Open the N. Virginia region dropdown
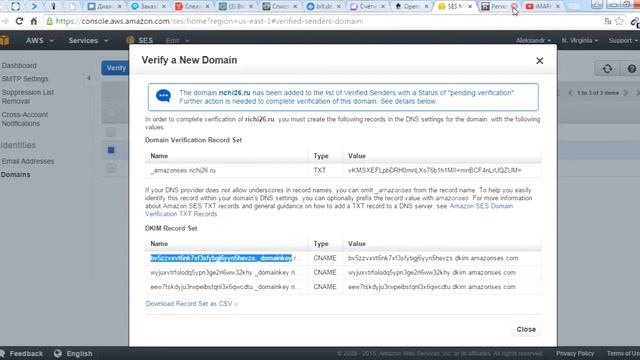The image size is (640, 360). pos(580,40)
